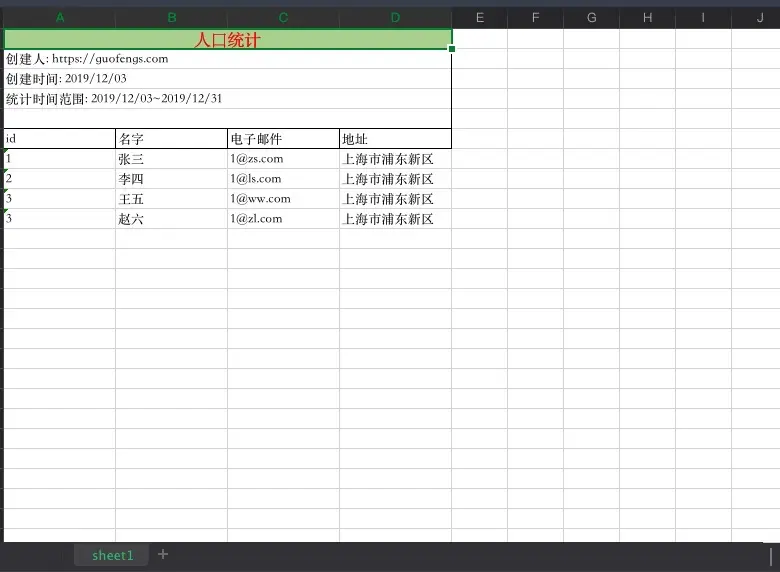Select the 1@ww.com email cell
This screenshot has height=572, width=780.
(284, 198)
